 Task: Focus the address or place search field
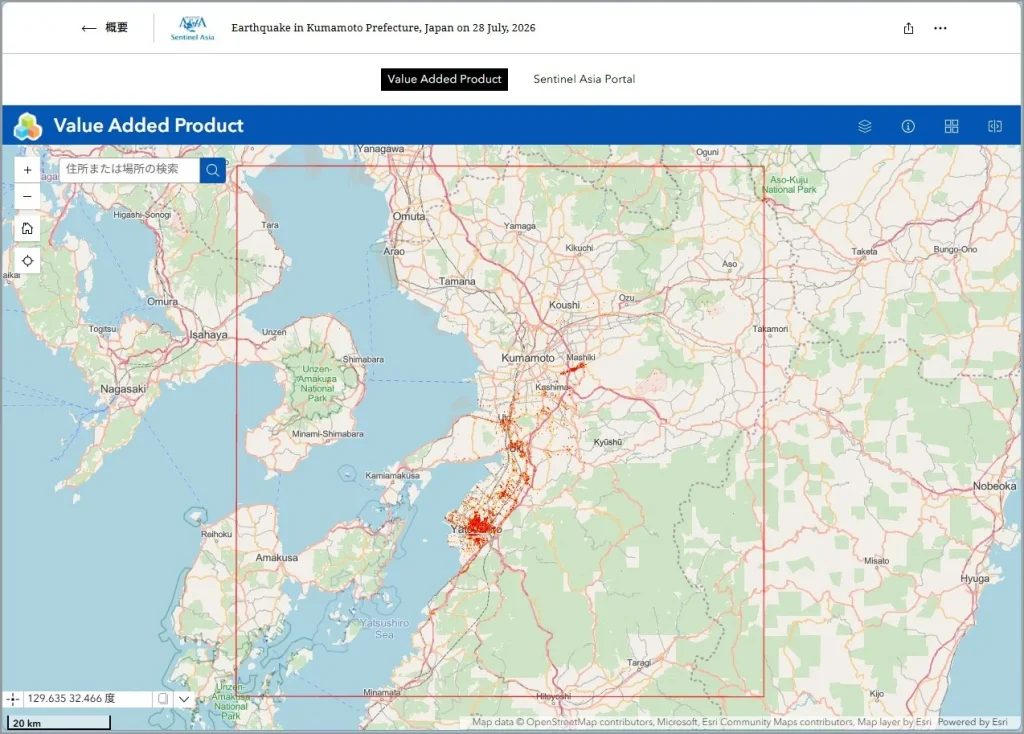pos(129,170)
